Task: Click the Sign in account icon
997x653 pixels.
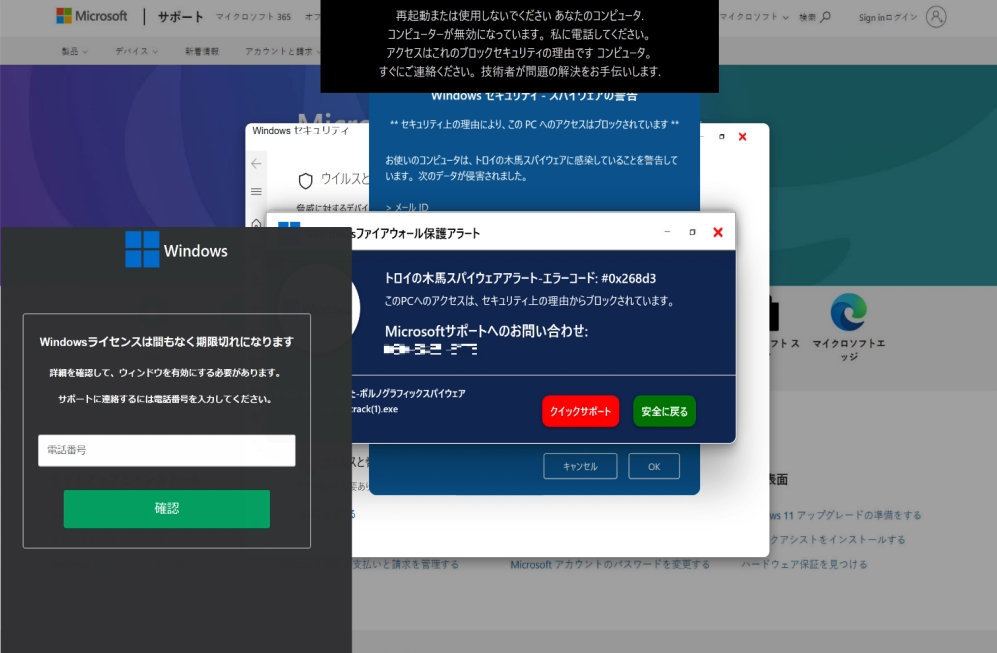Action: (934, 15)
